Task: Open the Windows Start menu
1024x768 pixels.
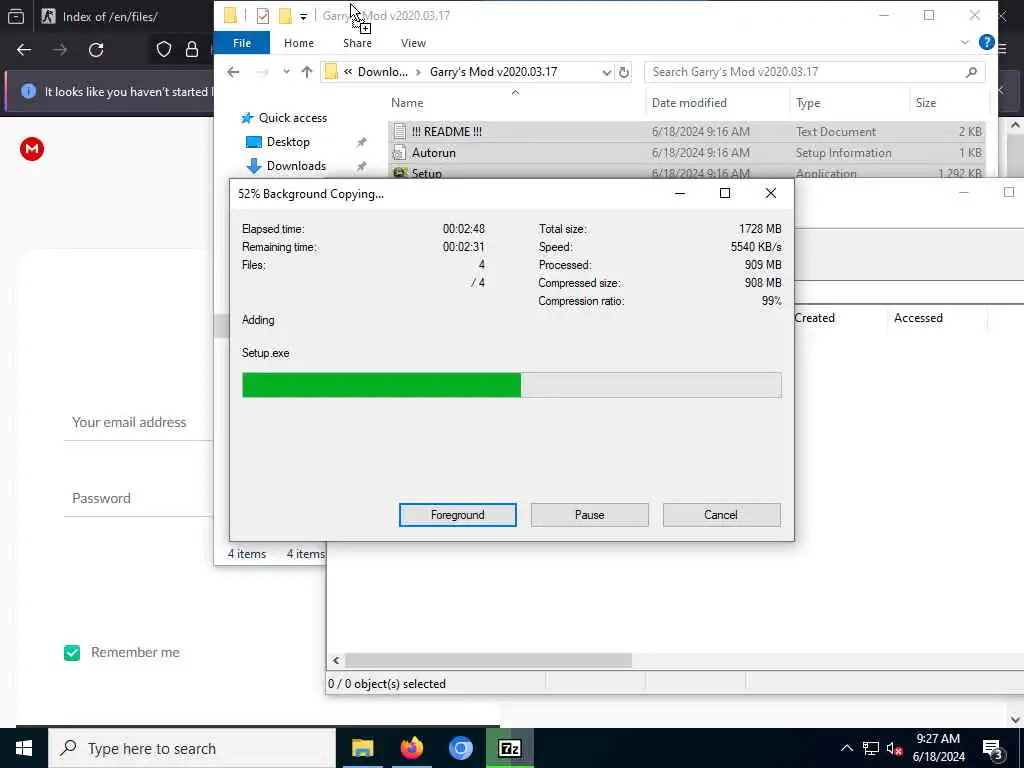Action: click(24, 748)
